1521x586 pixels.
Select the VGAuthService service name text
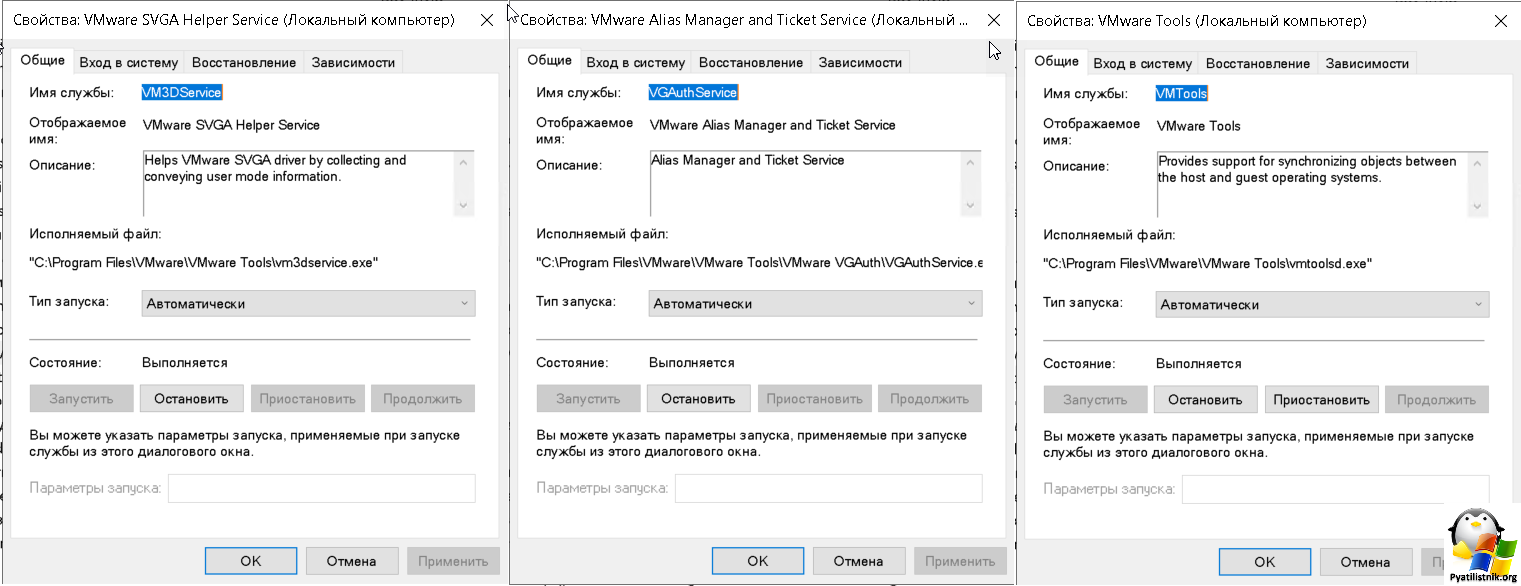[693, 92]
